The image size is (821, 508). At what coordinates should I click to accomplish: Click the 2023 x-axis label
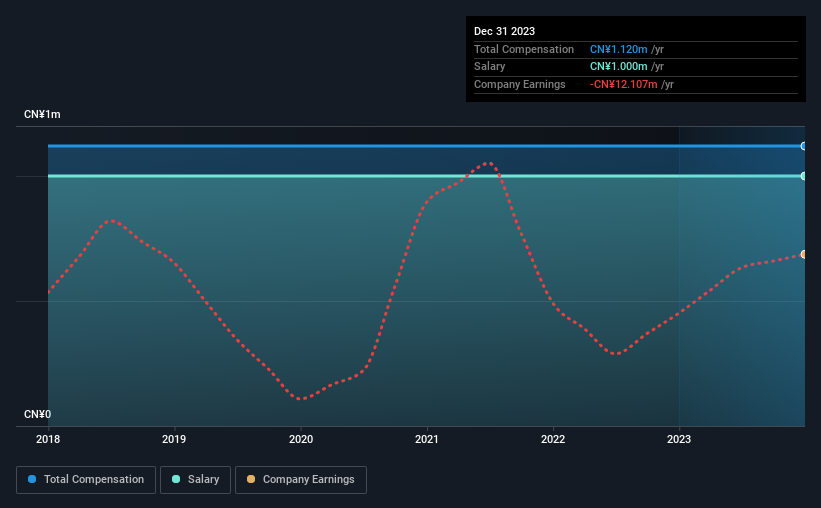[x=679, y=439]
